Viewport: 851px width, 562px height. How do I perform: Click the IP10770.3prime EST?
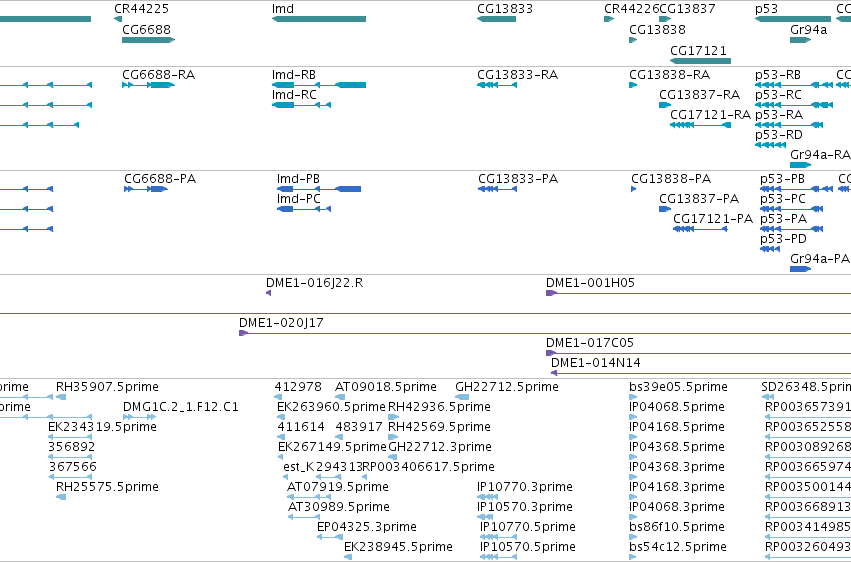point(487,497)
